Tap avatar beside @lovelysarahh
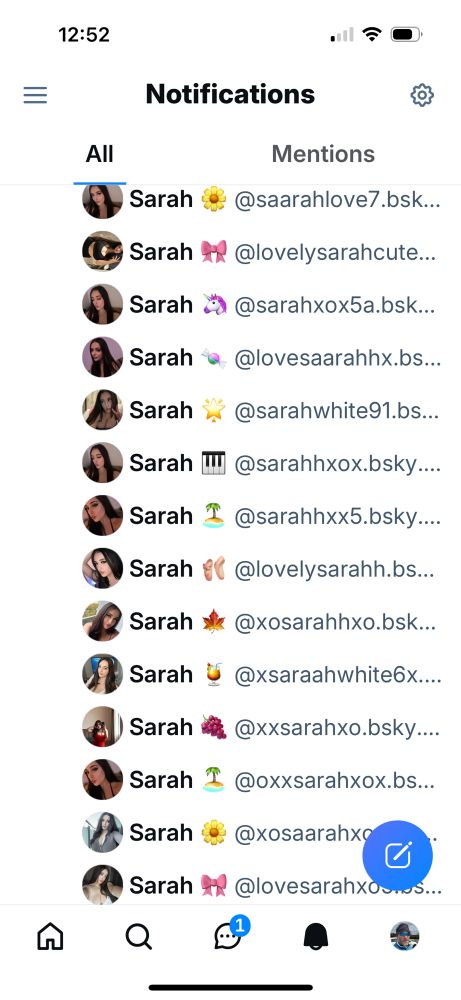Viewport: 461px width, 1000px height. [x=103, y=568]
